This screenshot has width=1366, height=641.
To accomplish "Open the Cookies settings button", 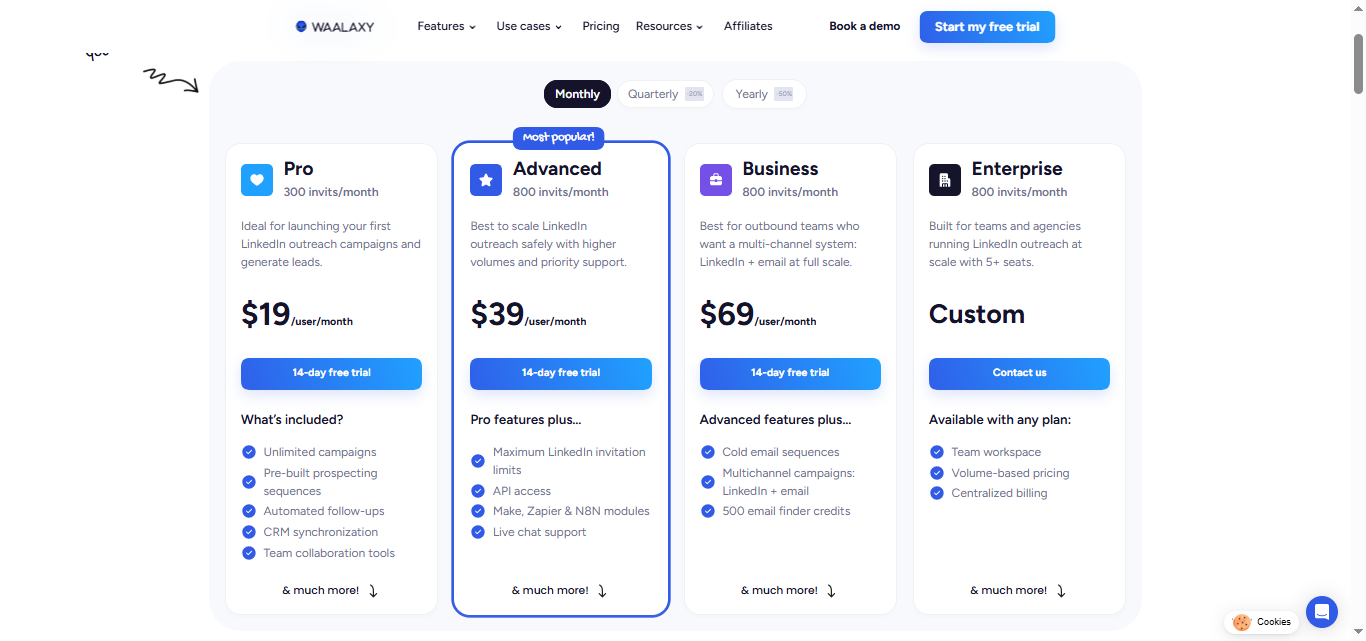I will point(1262,622).
